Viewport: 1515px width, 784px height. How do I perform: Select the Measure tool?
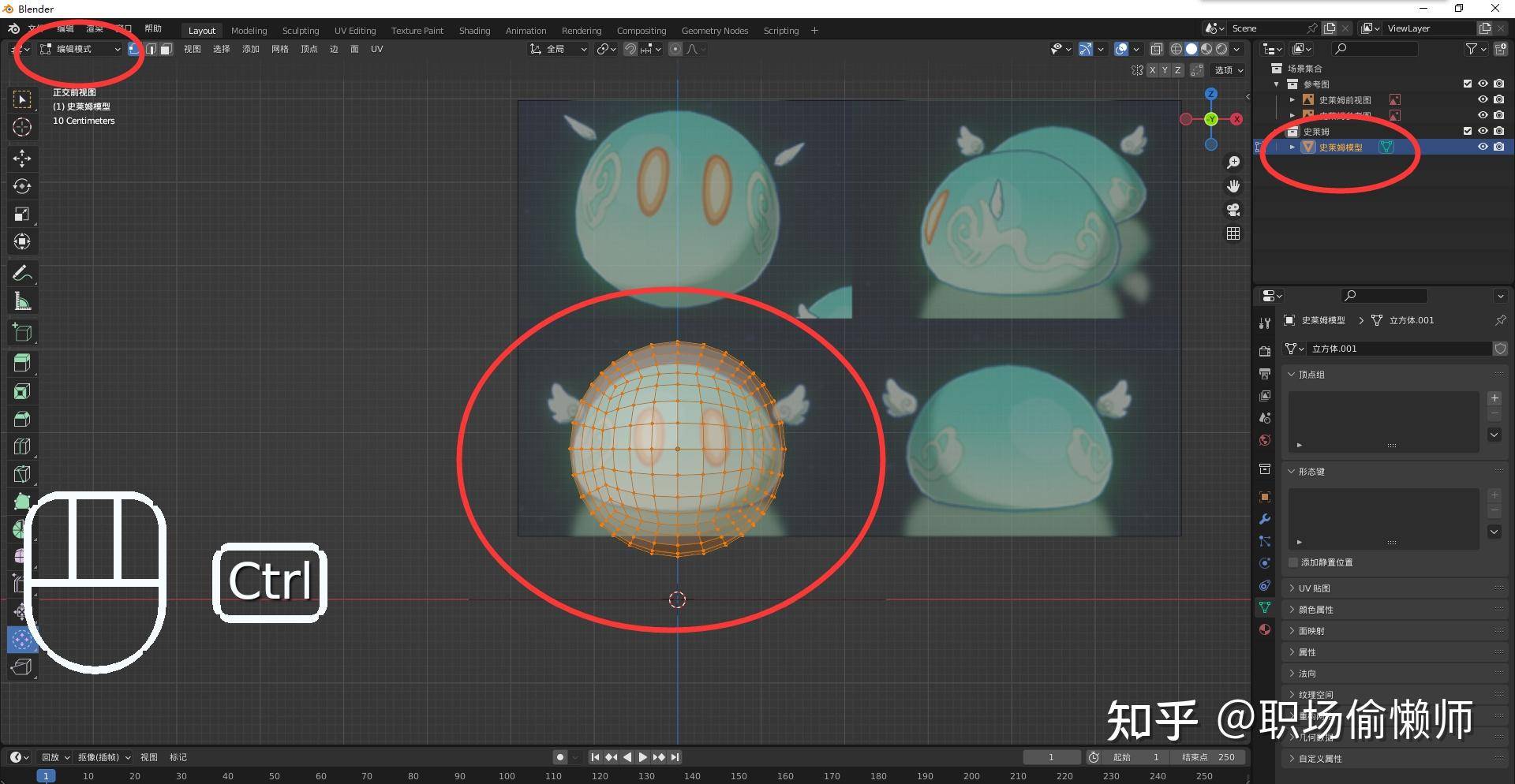tap(22, 301)
